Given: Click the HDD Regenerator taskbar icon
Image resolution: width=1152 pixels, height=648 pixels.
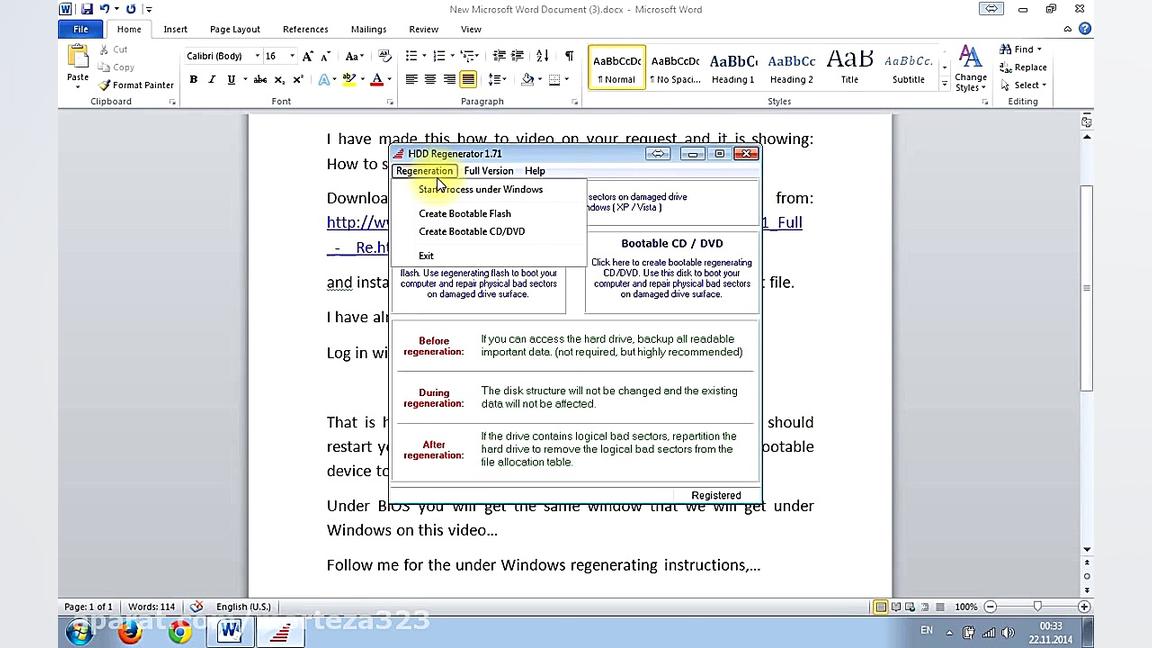Looking at the screenshot, I should click(280, 632).
